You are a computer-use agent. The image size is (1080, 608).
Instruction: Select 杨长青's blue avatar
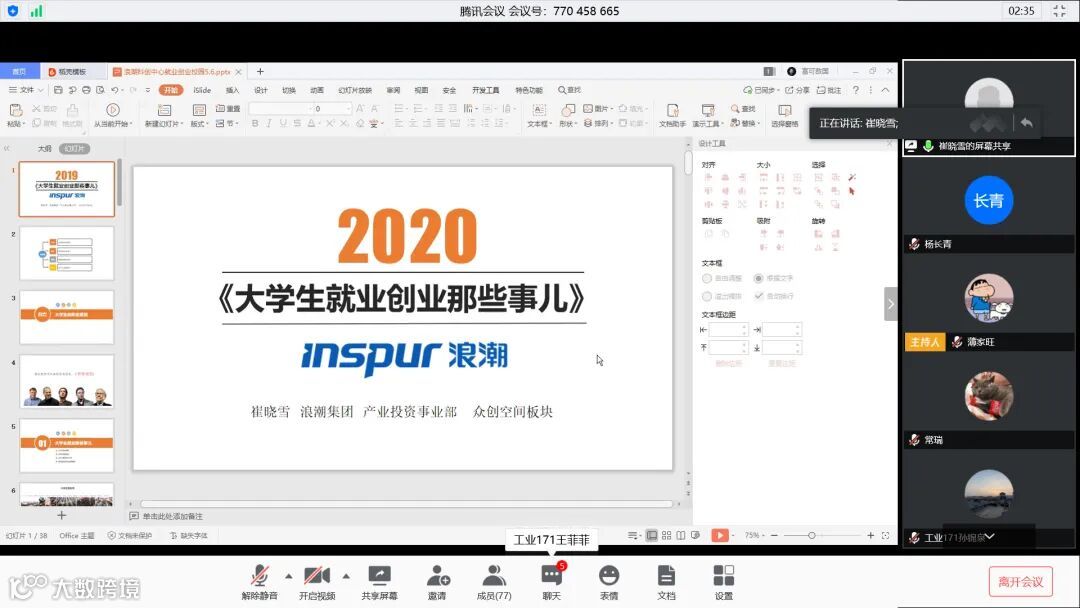pos(988,200)
